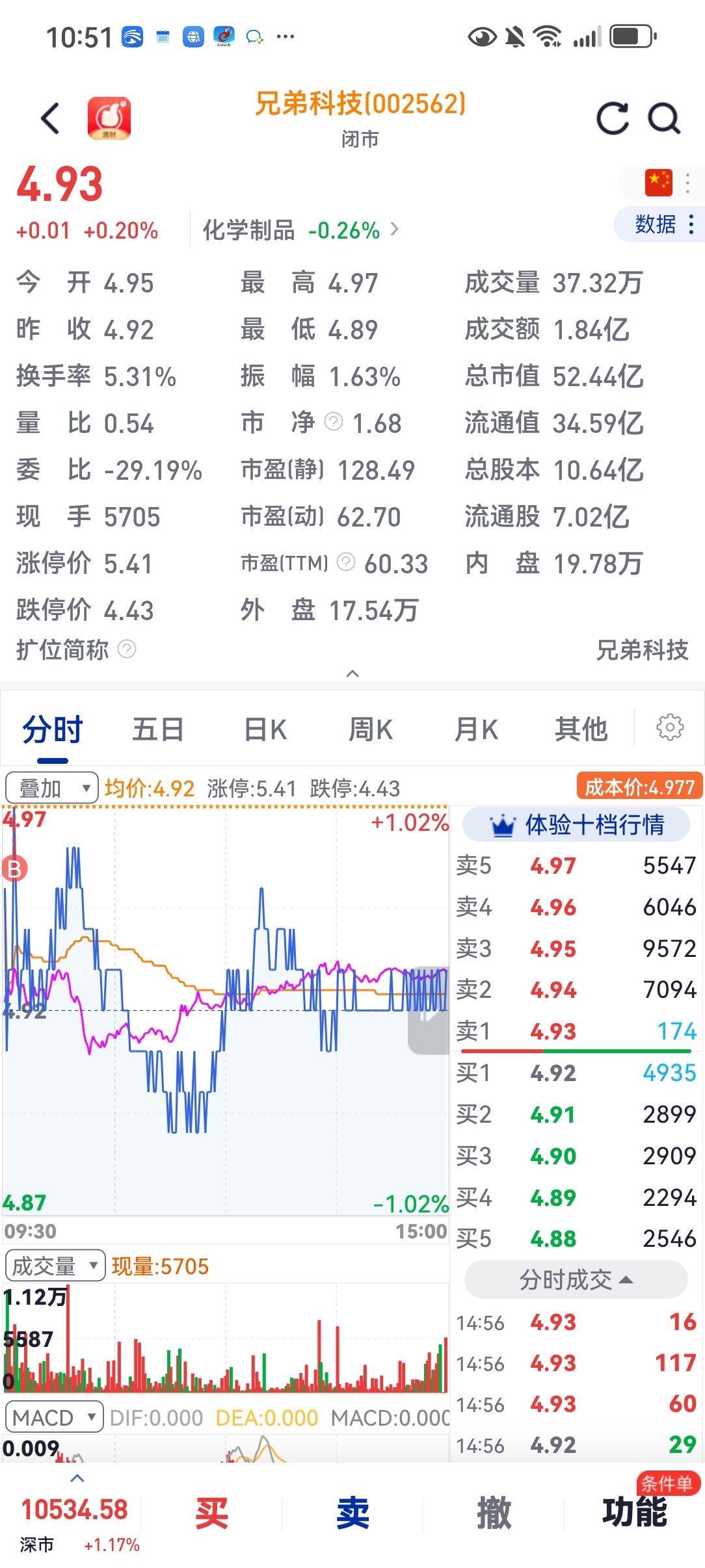Open the 叠加 overlay dropdown

tap(52, 788)
